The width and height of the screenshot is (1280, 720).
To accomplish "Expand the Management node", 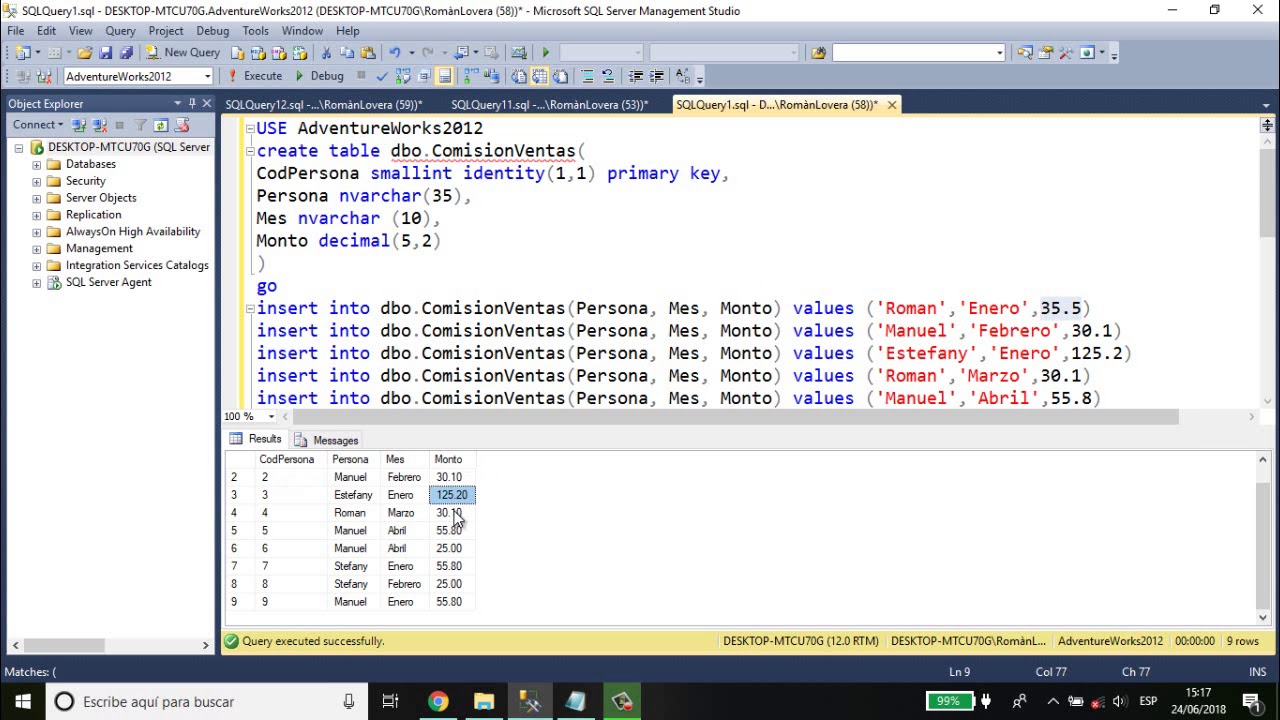I will [37, 249].
